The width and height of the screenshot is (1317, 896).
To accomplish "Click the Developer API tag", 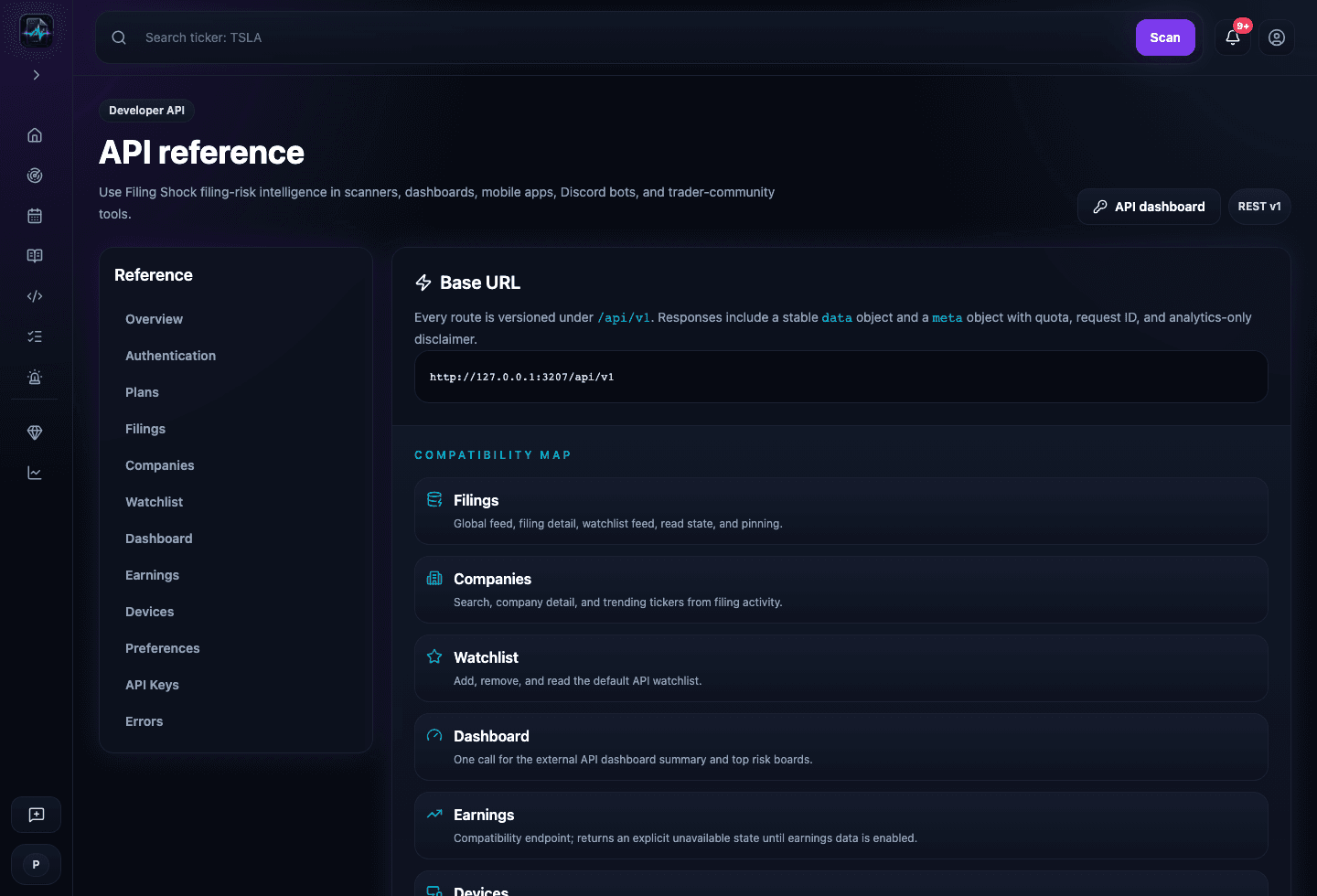I will point(146,111).
